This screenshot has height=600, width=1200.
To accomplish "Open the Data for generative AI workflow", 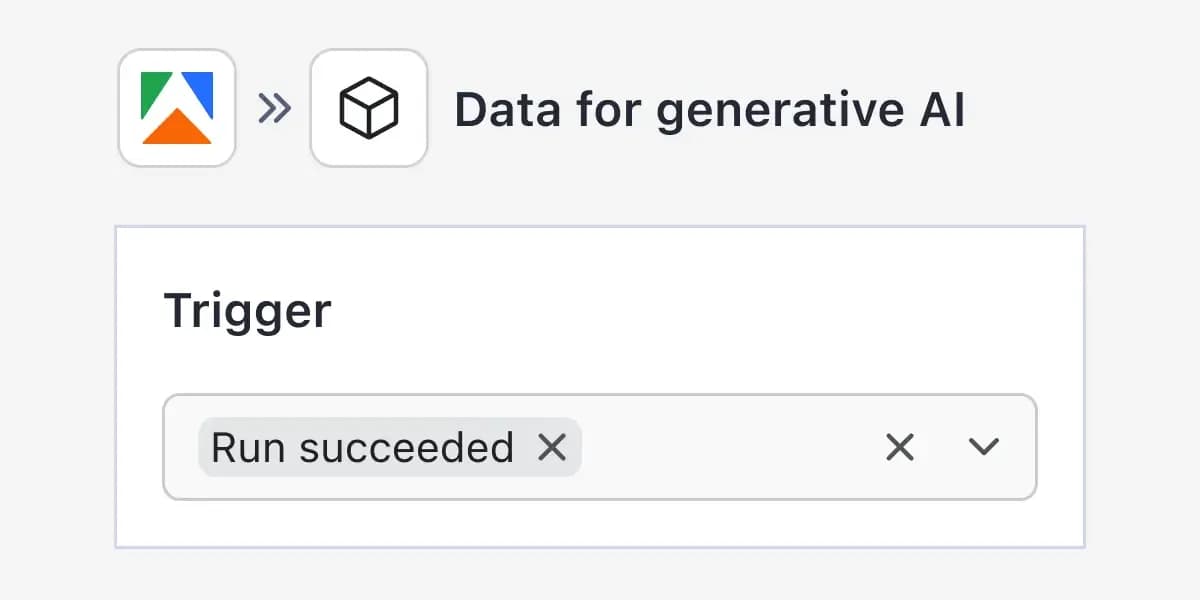I will click(x=710, y=110).
